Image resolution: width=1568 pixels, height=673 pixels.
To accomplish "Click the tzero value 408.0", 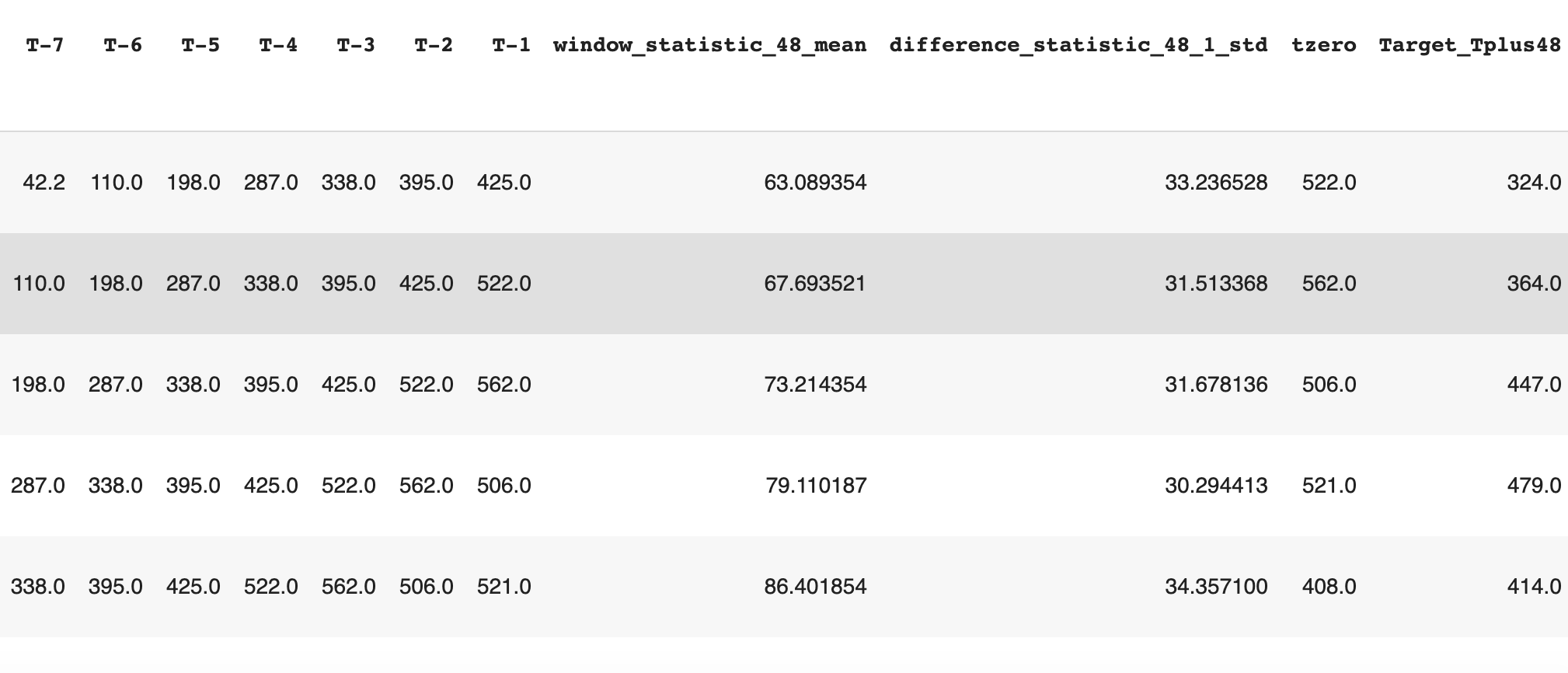I will (x=1329, y=587).
